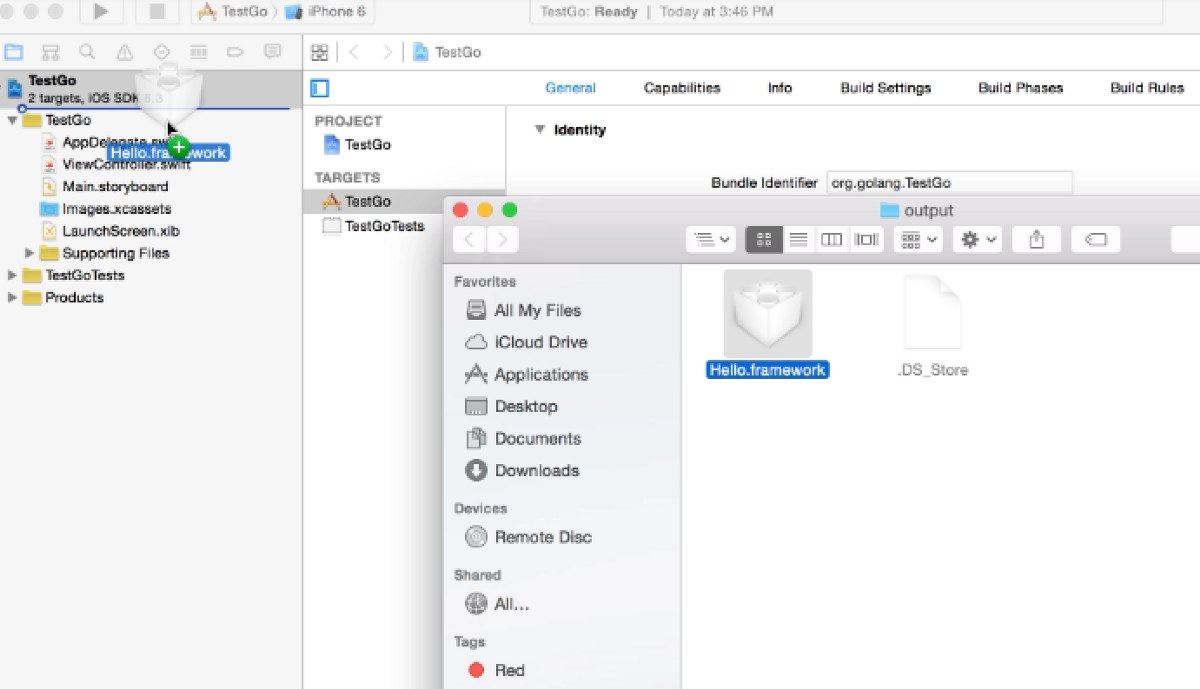Go back in the Xcode editor history
This screenshot has width=1200, height=689.
pyautogui.click(x=354, y=52)
